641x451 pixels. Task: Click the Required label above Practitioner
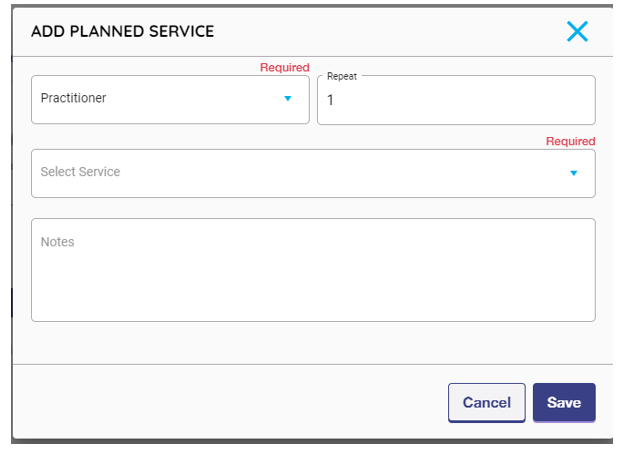[284, 68]
